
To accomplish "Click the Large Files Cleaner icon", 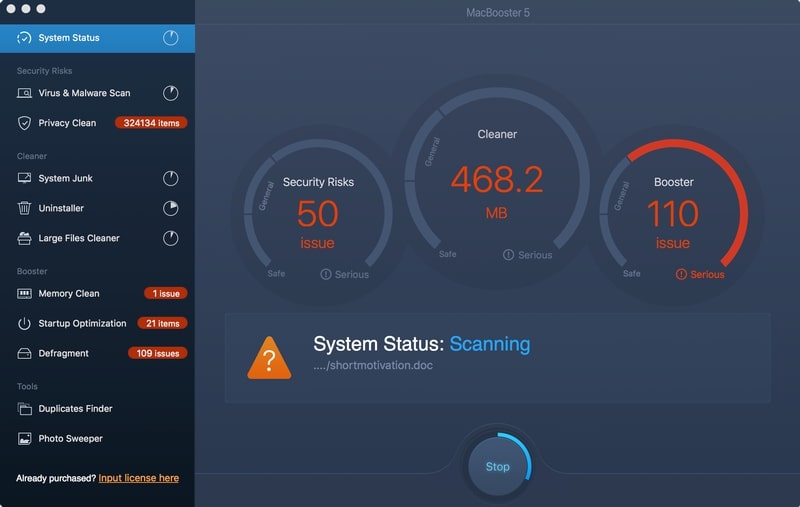I will 24,238.
